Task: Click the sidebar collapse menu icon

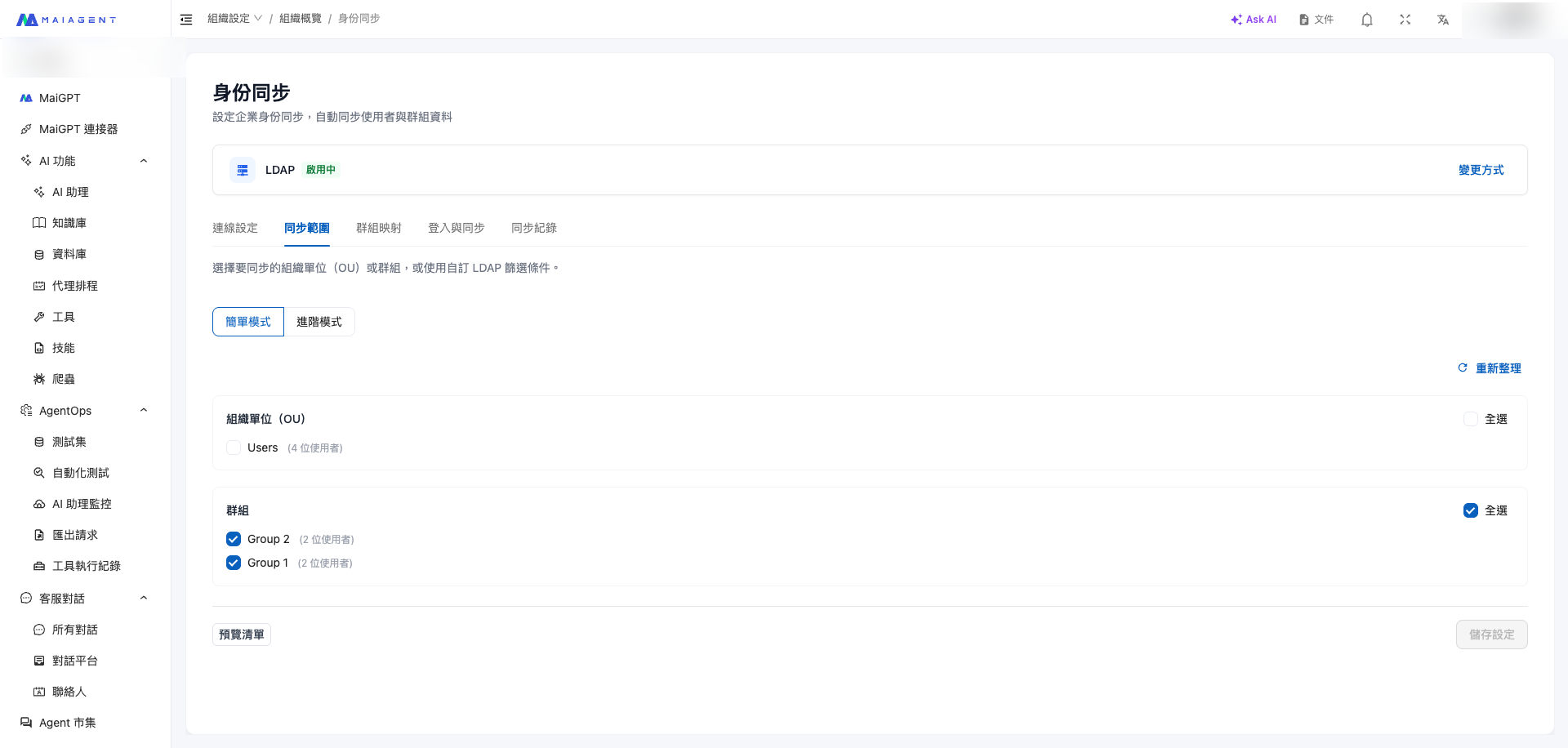Action: [186, 20]
